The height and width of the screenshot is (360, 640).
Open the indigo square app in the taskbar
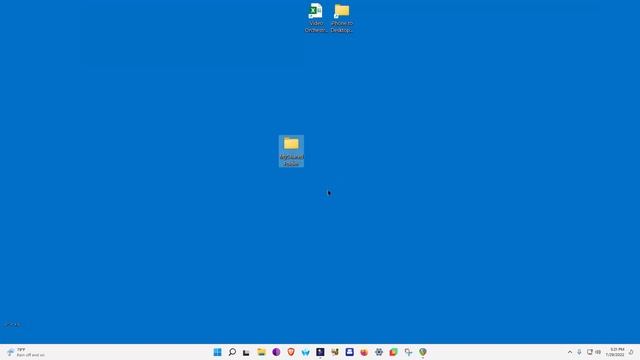tap(349, 352)
